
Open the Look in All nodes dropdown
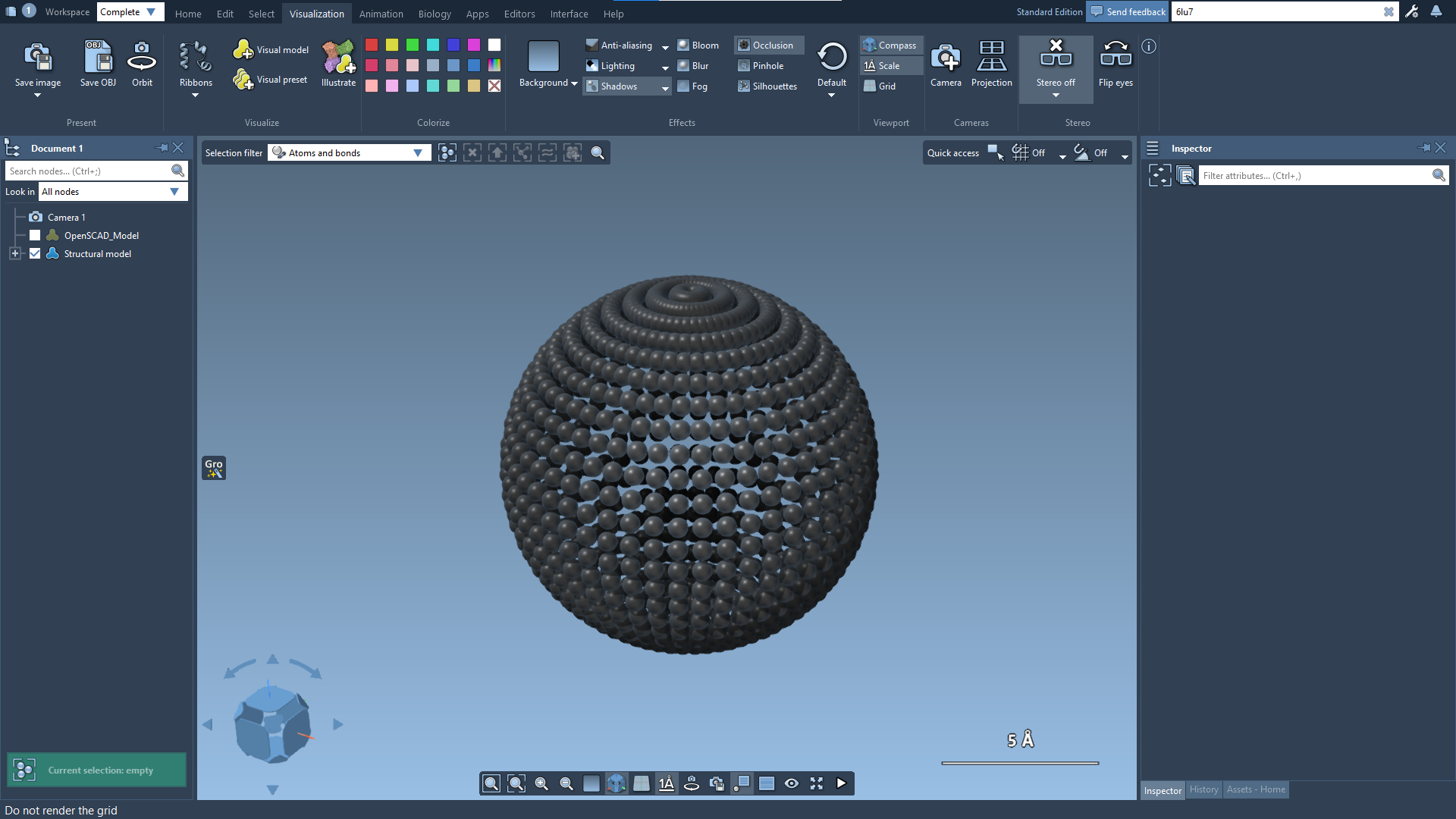(174, 192)
